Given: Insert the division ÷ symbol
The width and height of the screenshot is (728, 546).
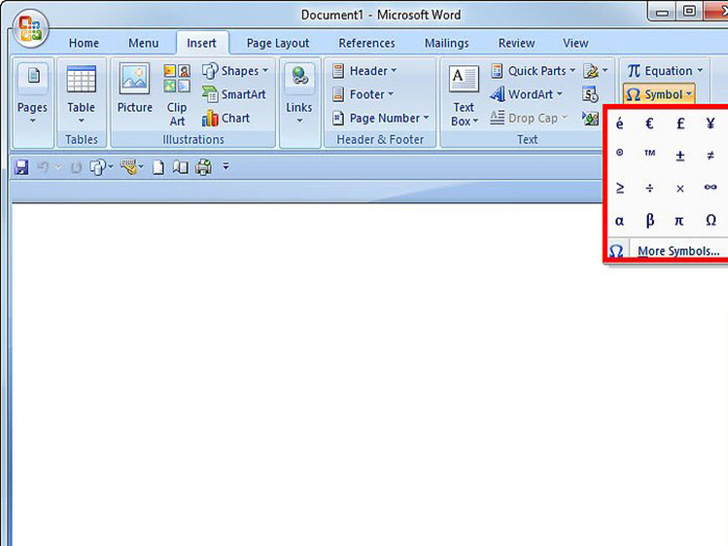Looking at the screenshot, I should 650,188.
